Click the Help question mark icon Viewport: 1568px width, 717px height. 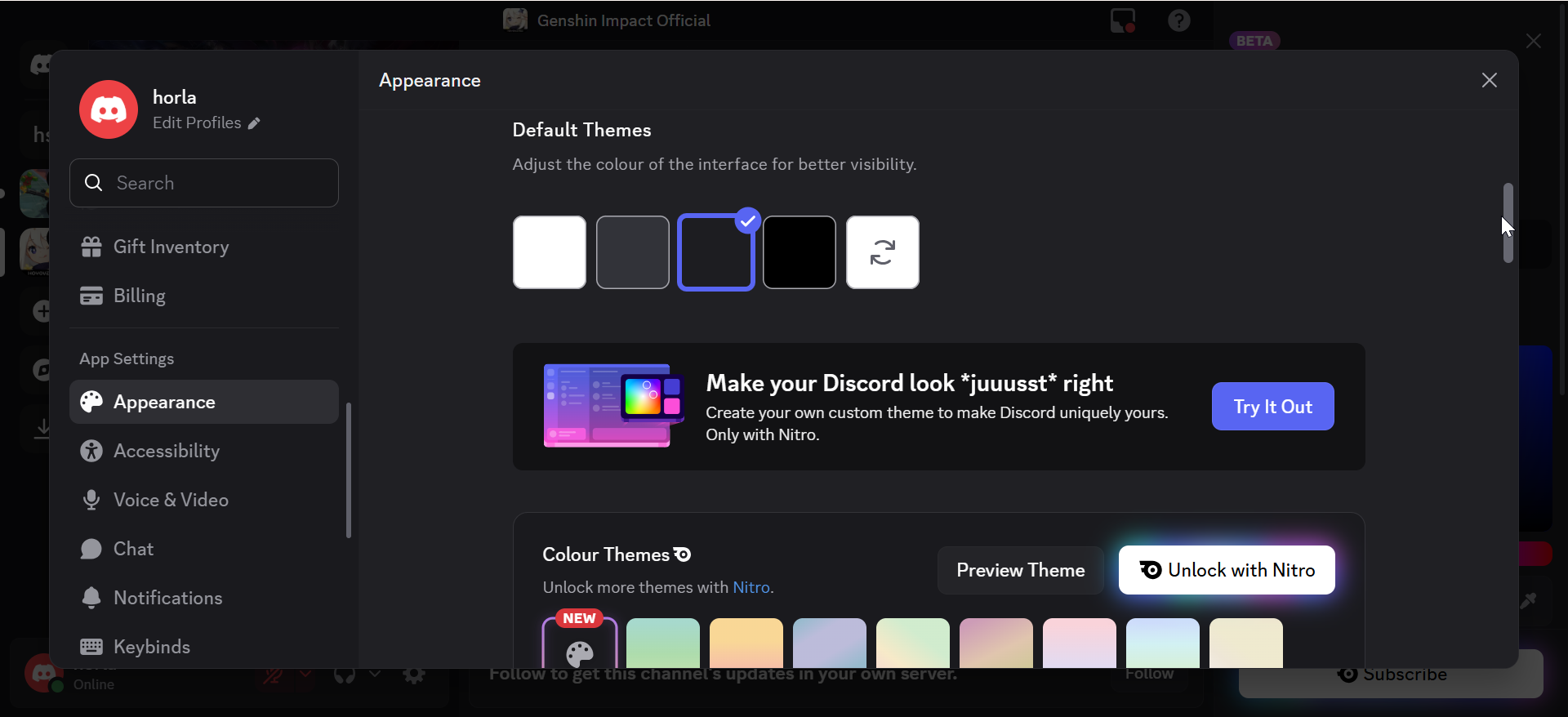click(1179, 20)
